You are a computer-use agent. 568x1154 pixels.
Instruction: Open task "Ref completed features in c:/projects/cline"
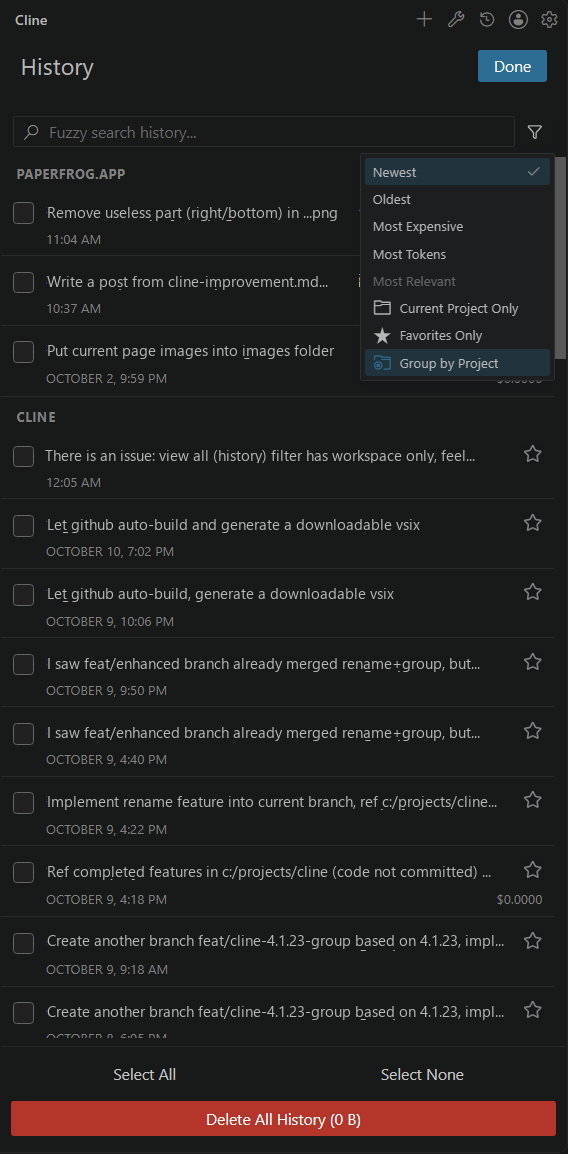pyautogui.click(x=269, y=872)
